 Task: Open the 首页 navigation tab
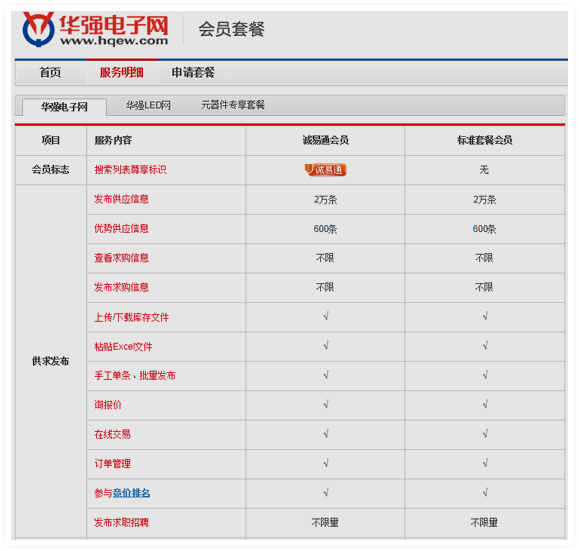(x=50, y=72)
